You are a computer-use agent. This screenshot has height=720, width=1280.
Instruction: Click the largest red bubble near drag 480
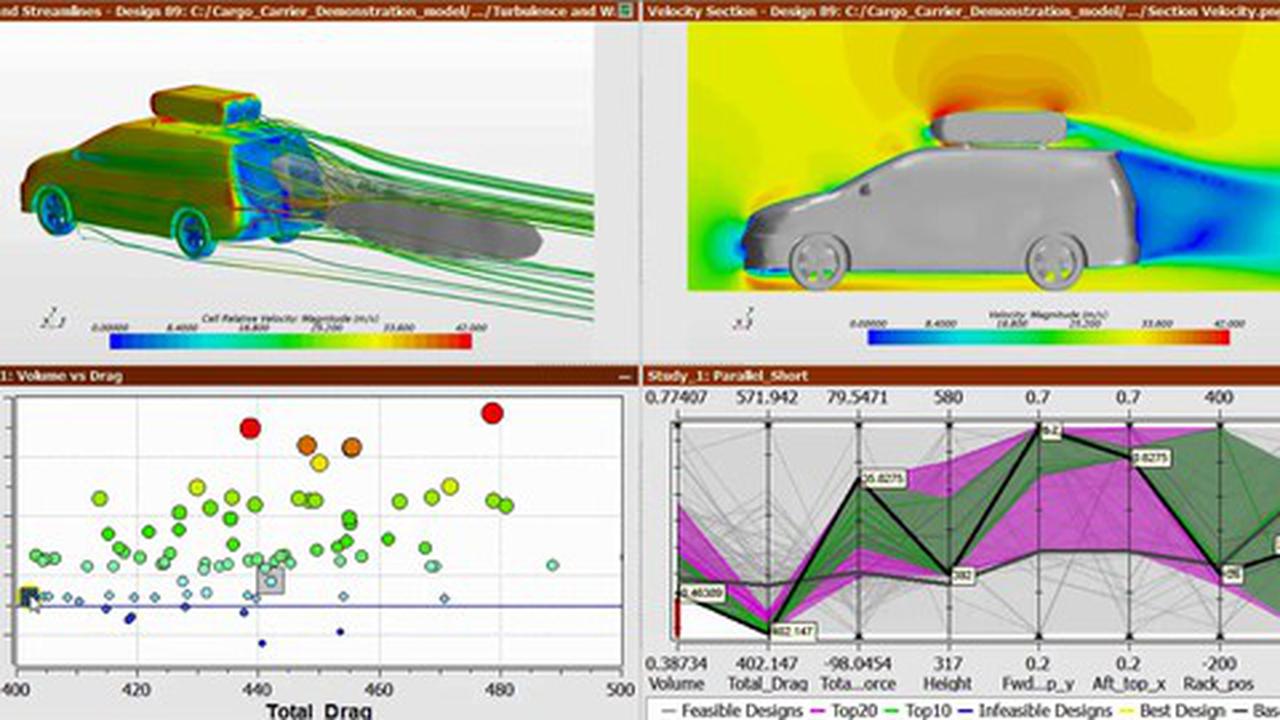[491, 413]
